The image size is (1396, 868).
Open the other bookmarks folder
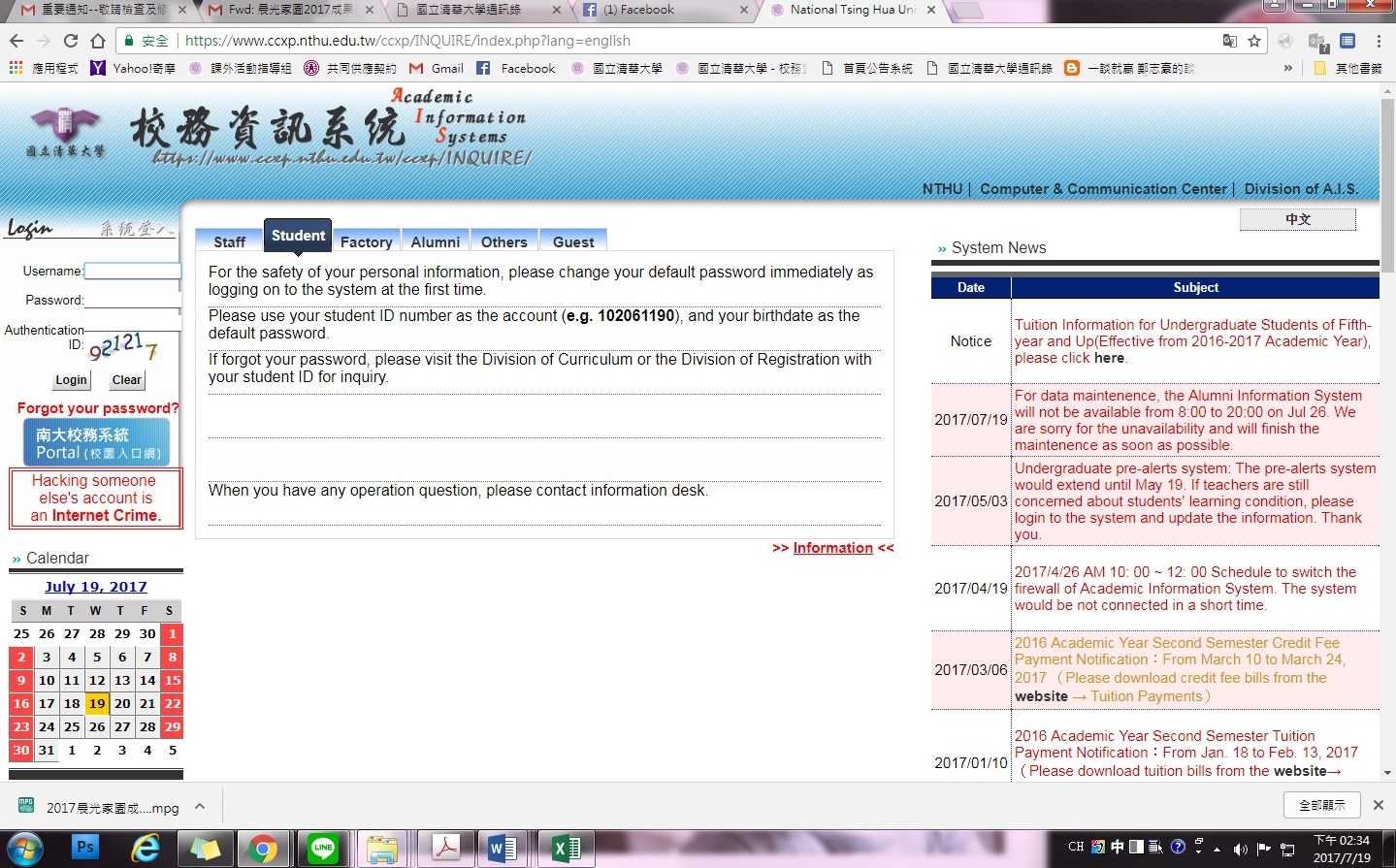[1347, 68]
